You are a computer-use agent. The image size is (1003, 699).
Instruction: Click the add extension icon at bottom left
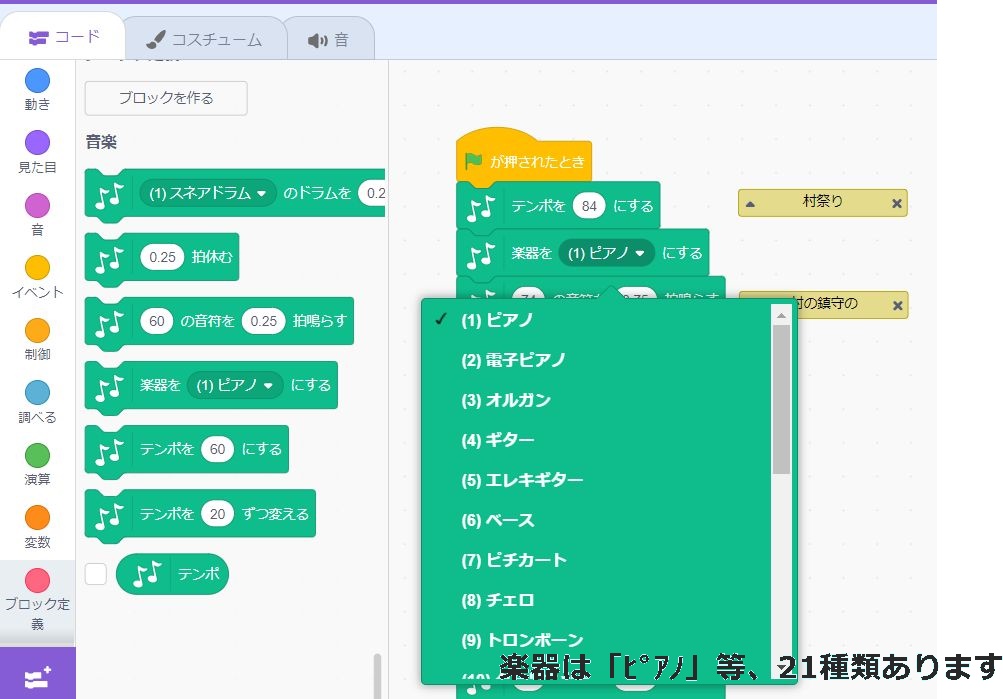[x=37, y=677]
